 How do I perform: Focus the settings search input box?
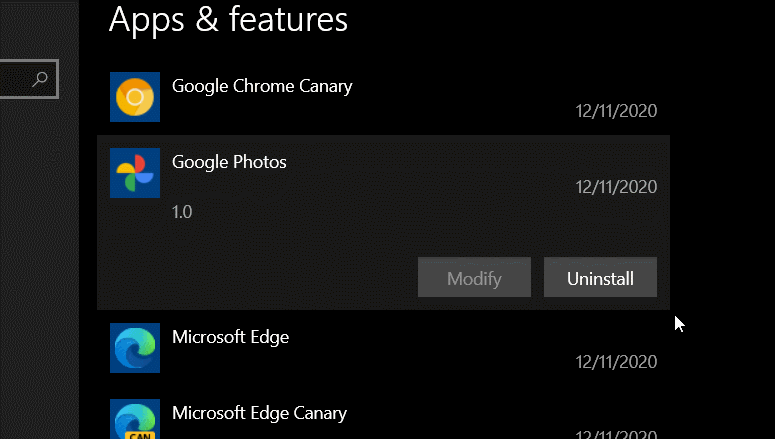(x=15, y=78)
